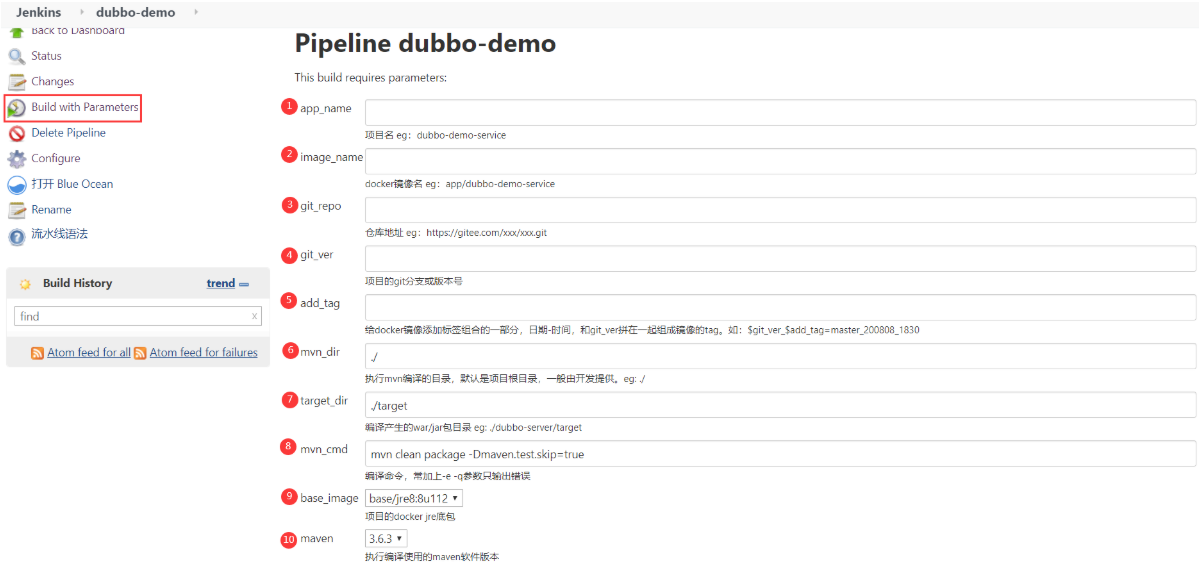
Task: Click the Delete Pipeline prohibition icon
Action: [16, 133]
